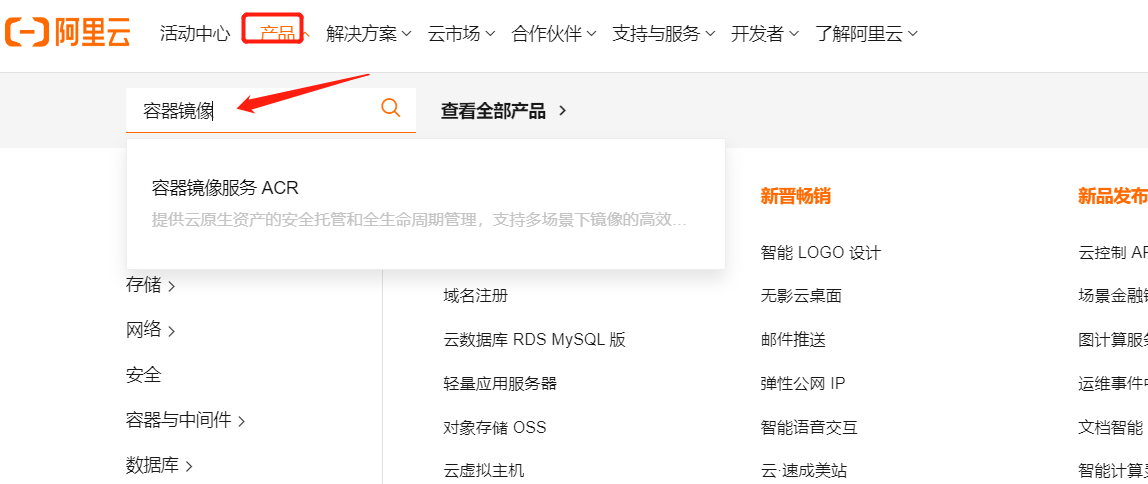Image resolution: width=1148 pixels, height=484 pixels.
Task: Open 轻量应用服务器 link
Action: coord(500,384)
